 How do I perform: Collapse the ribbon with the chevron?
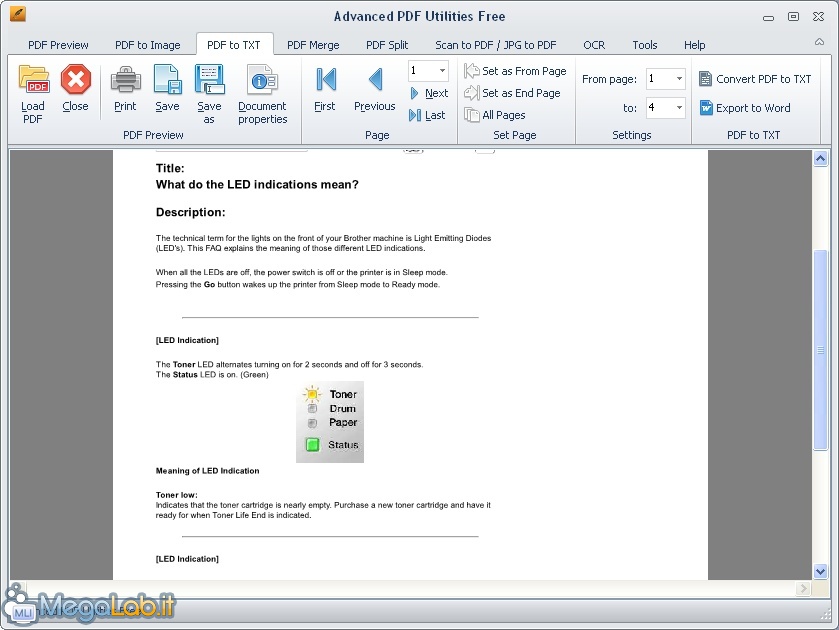tap(819, 42)
